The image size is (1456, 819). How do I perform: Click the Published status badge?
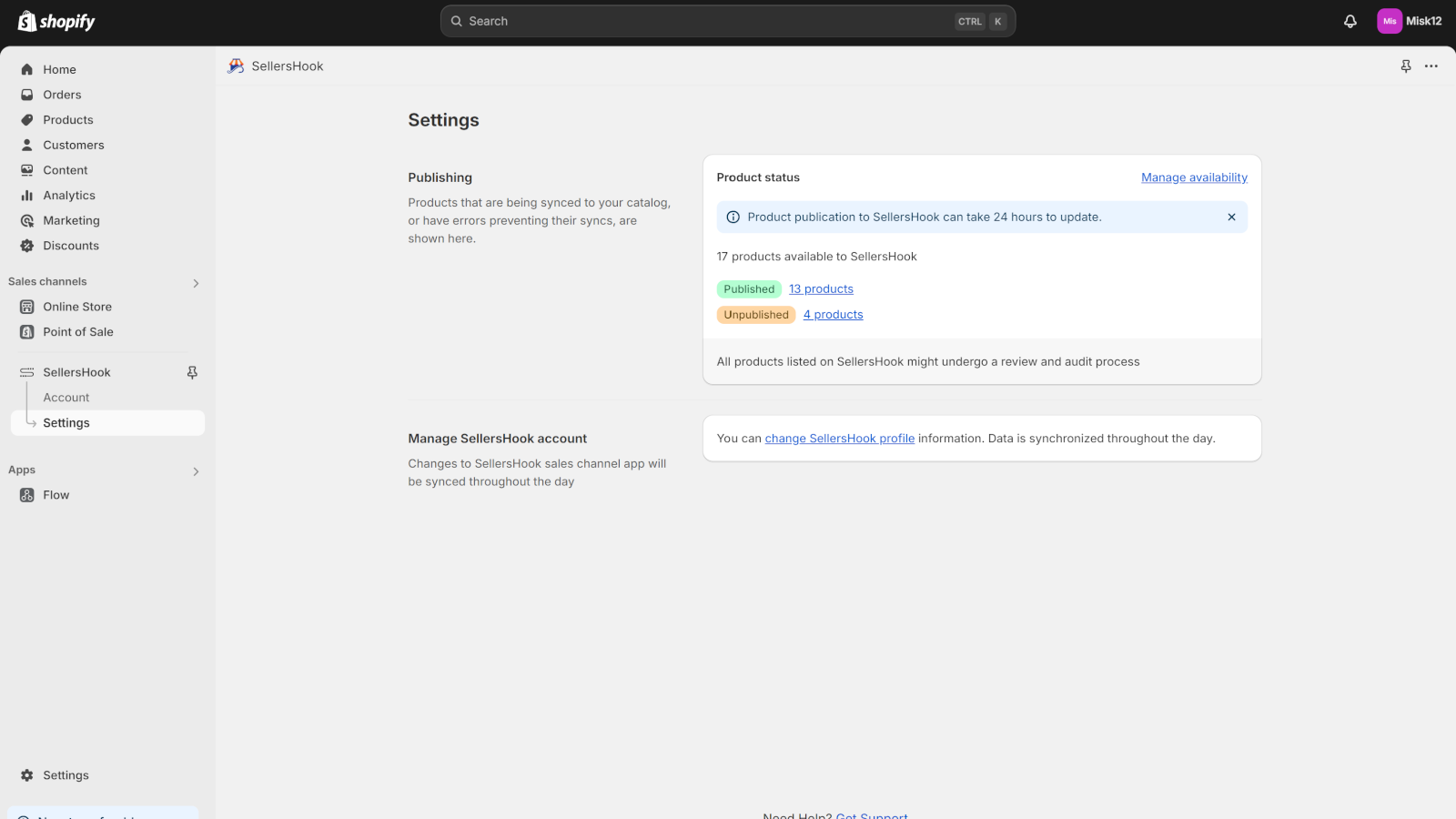(749, 289)
